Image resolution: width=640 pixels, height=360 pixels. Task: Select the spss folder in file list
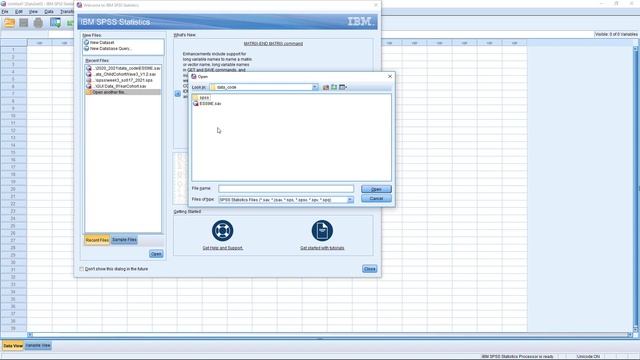pos(201,98)
